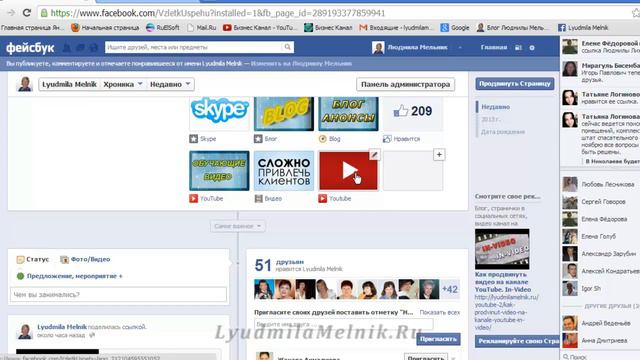Open the Сложно привлечь клиентов tile
Image resolution: width=640 pixels, height=360 pixels.
coord(284,171)
